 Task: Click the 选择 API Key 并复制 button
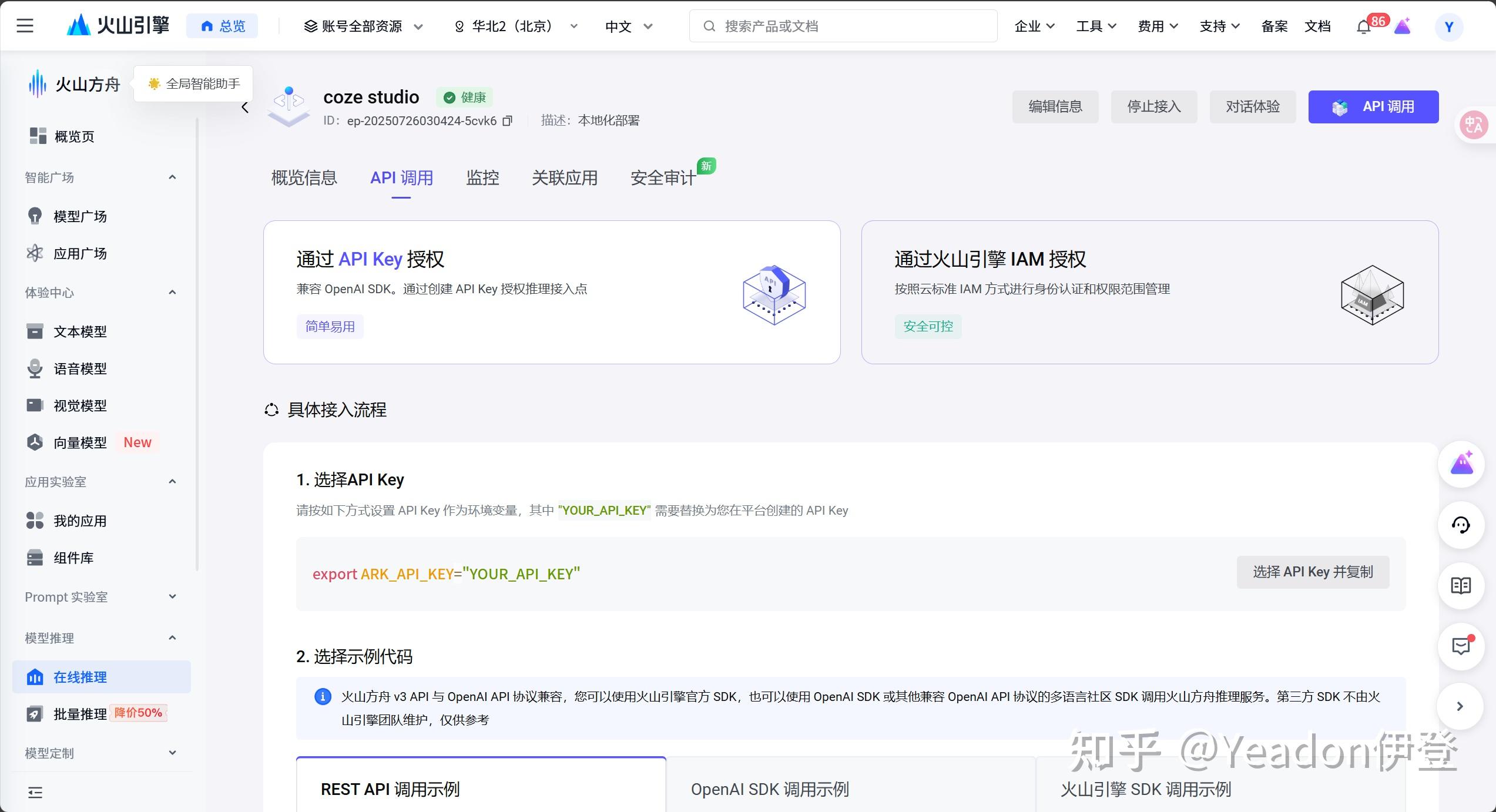[x=1313, y=572]
